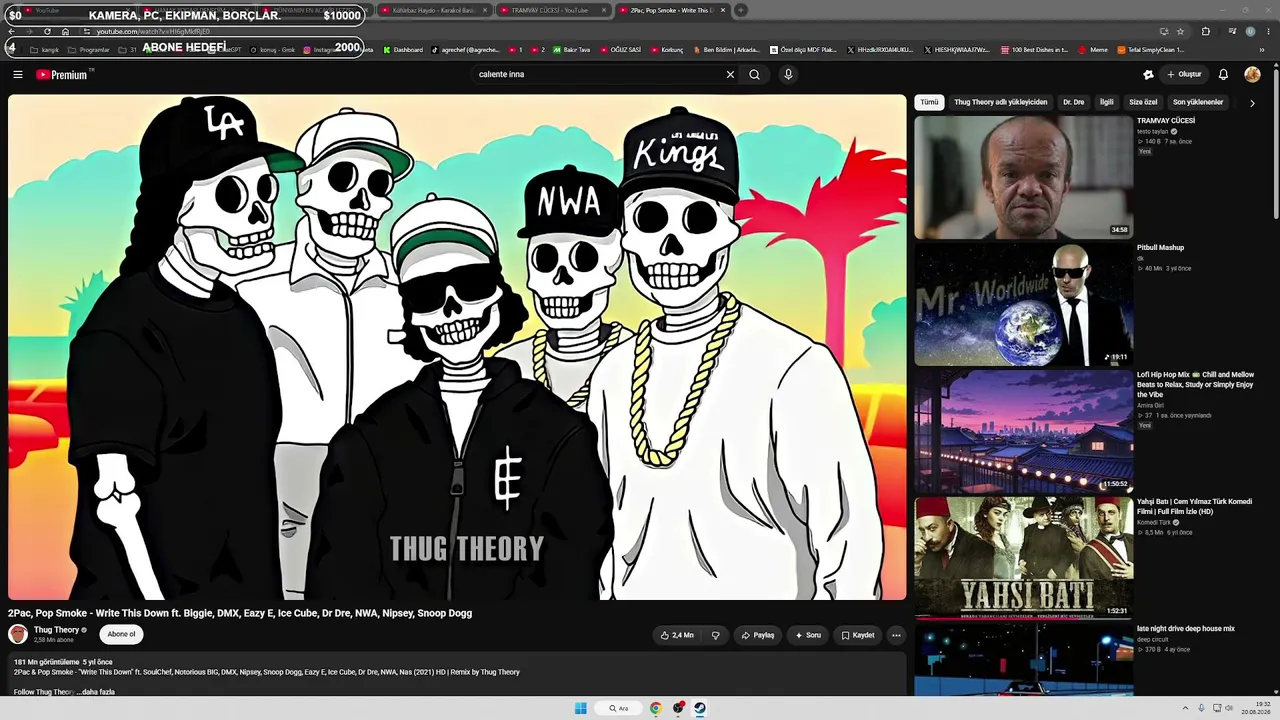Switch to the Kültürbaz Haydo browser tab

coord(434,10)
